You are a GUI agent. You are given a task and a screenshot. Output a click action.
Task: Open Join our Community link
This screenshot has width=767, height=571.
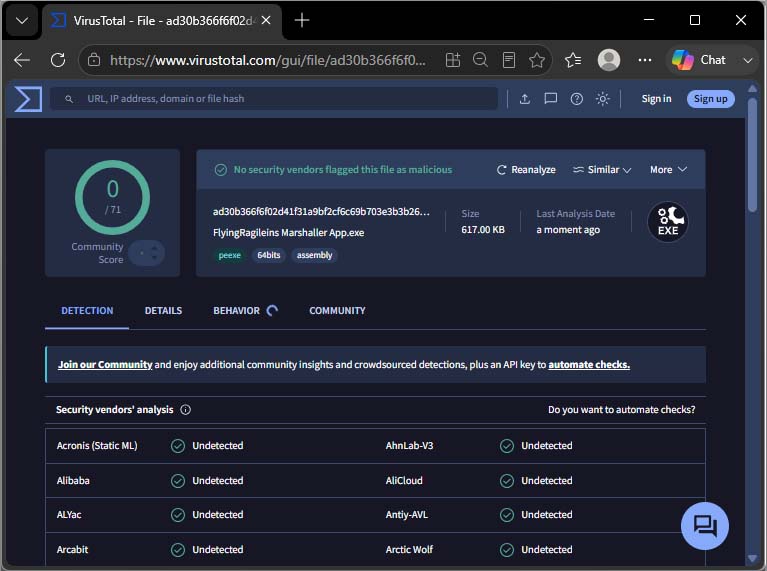[105, 365]
